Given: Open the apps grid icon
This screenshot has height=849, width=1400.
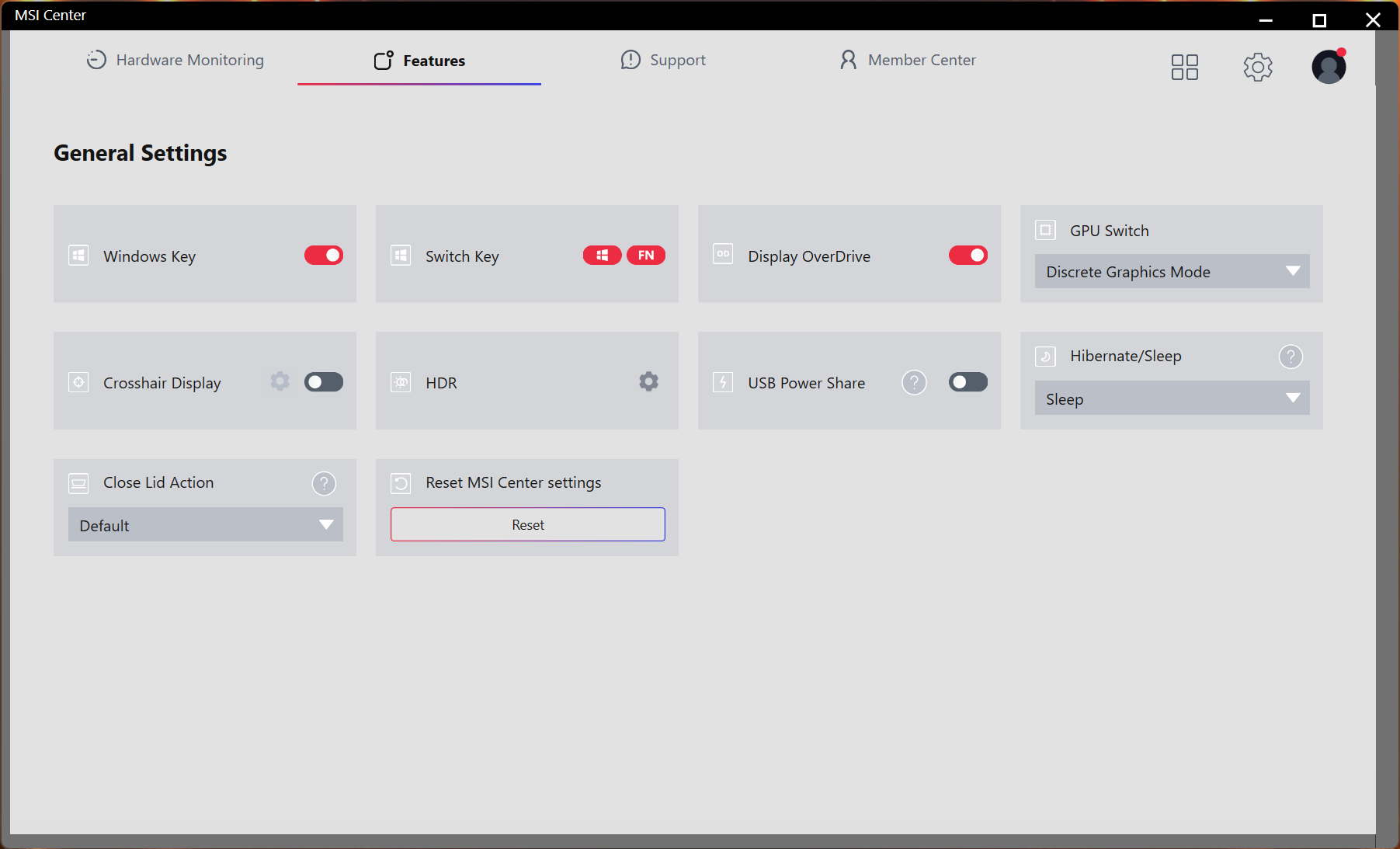Looking at the screenshot, I should click(x=1184, y=67).
